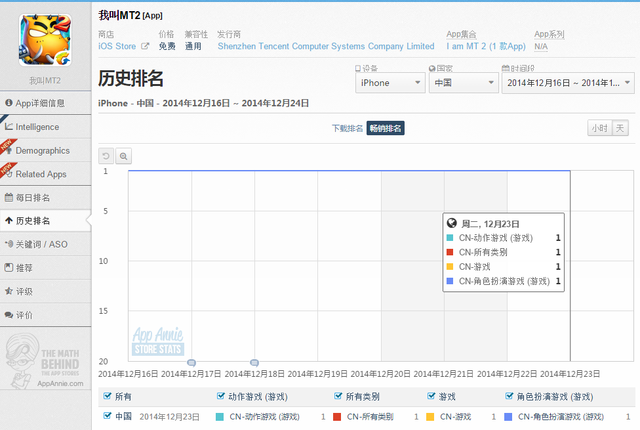Click the external link icon after iOS Store
Screen dimensions: 640x430
[x=145, y=46]
